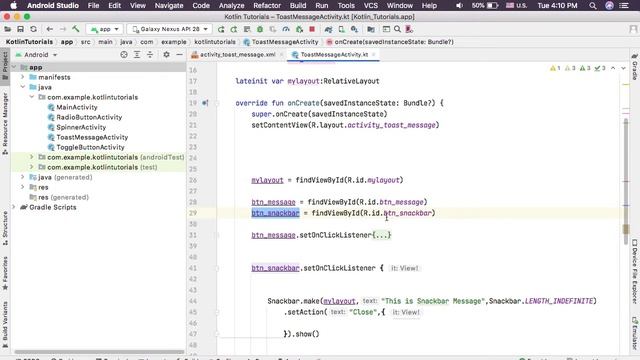Click the Rerun app toolbar icon

pyautogui.click(x=221, y=29)
